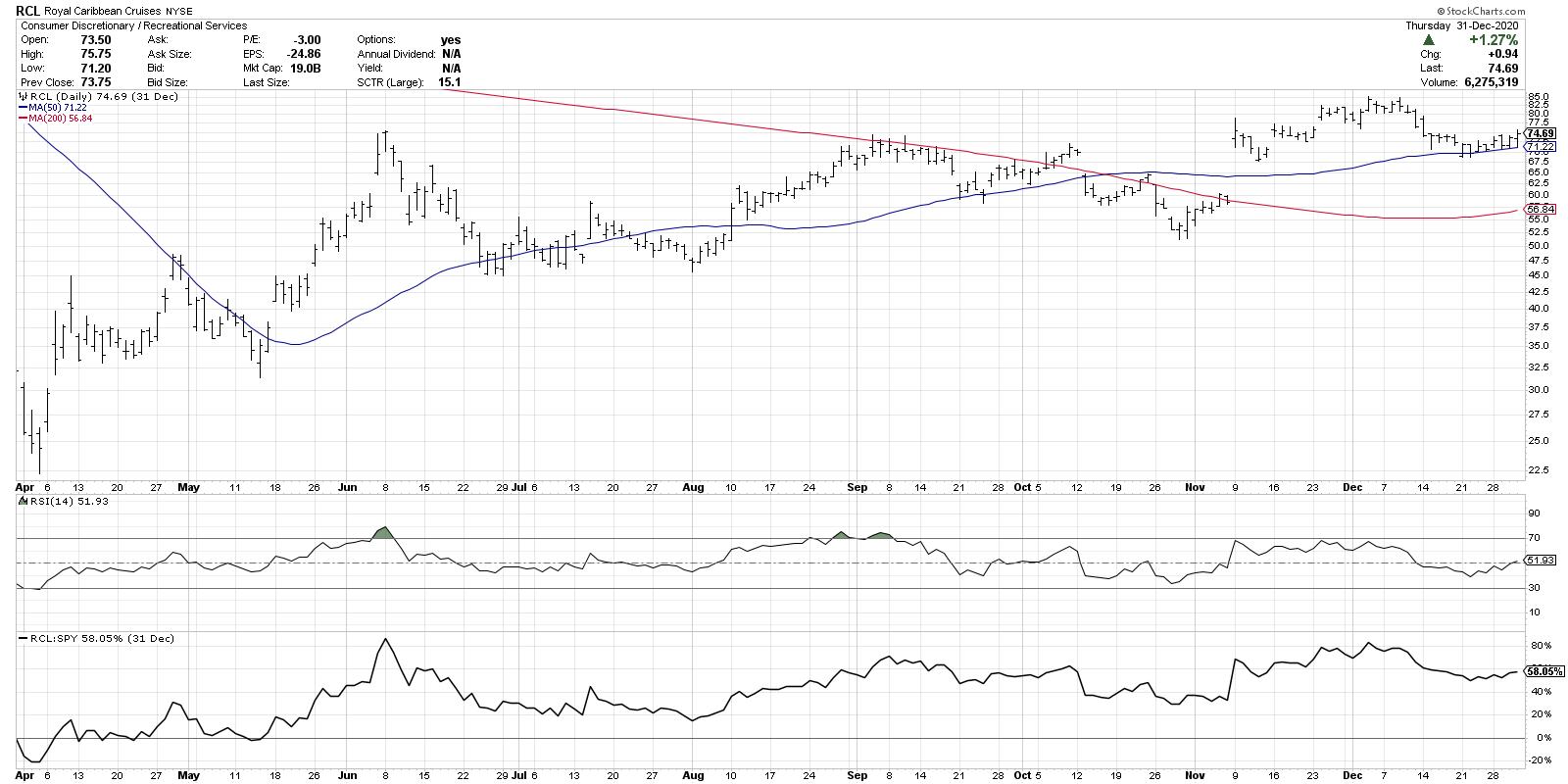Click the Bid Size label
The width and height of the screenshot is (1568, 784).
[166, 82]
